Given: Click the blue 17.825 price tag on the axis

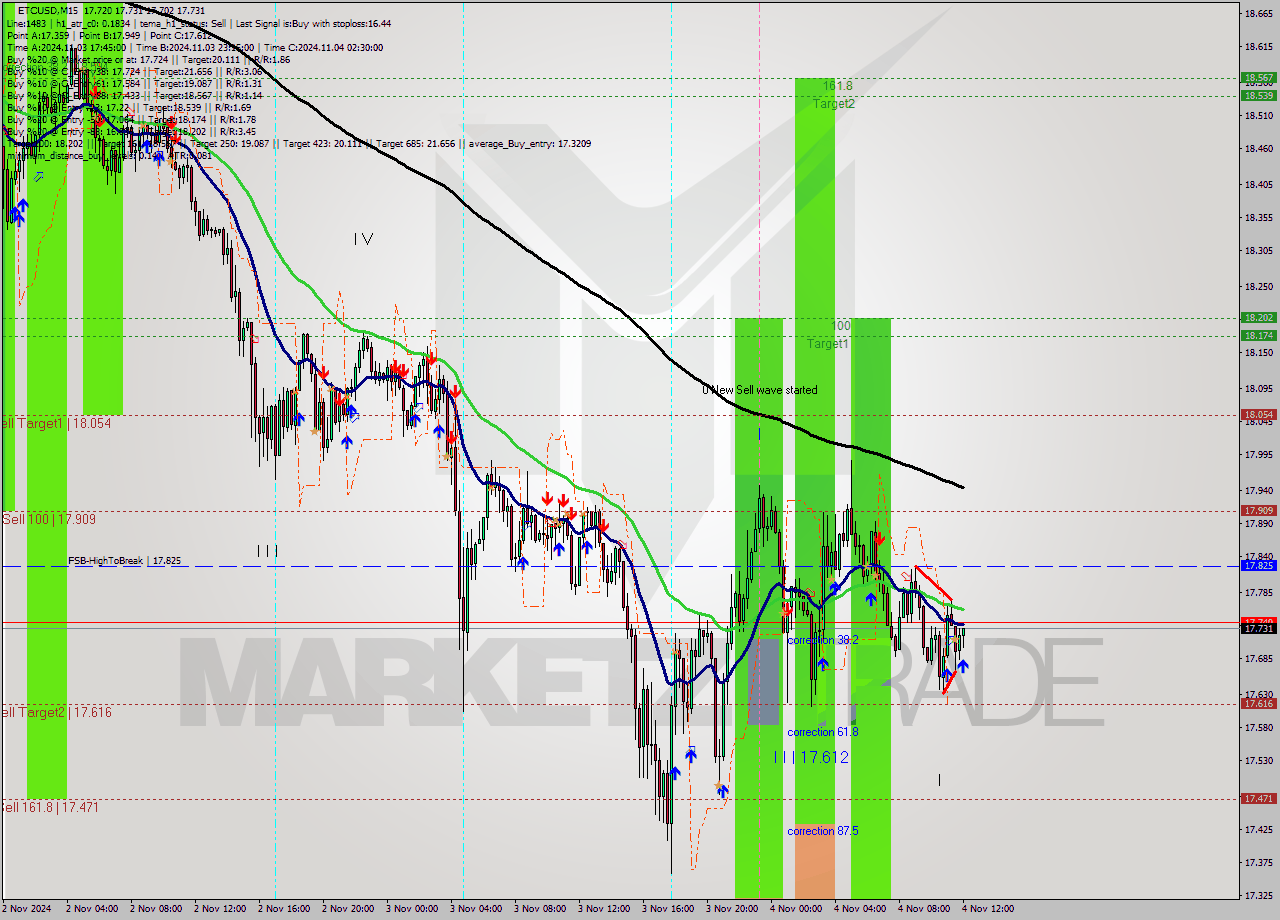Looking at the screenshot, I should coord(1258,565).
